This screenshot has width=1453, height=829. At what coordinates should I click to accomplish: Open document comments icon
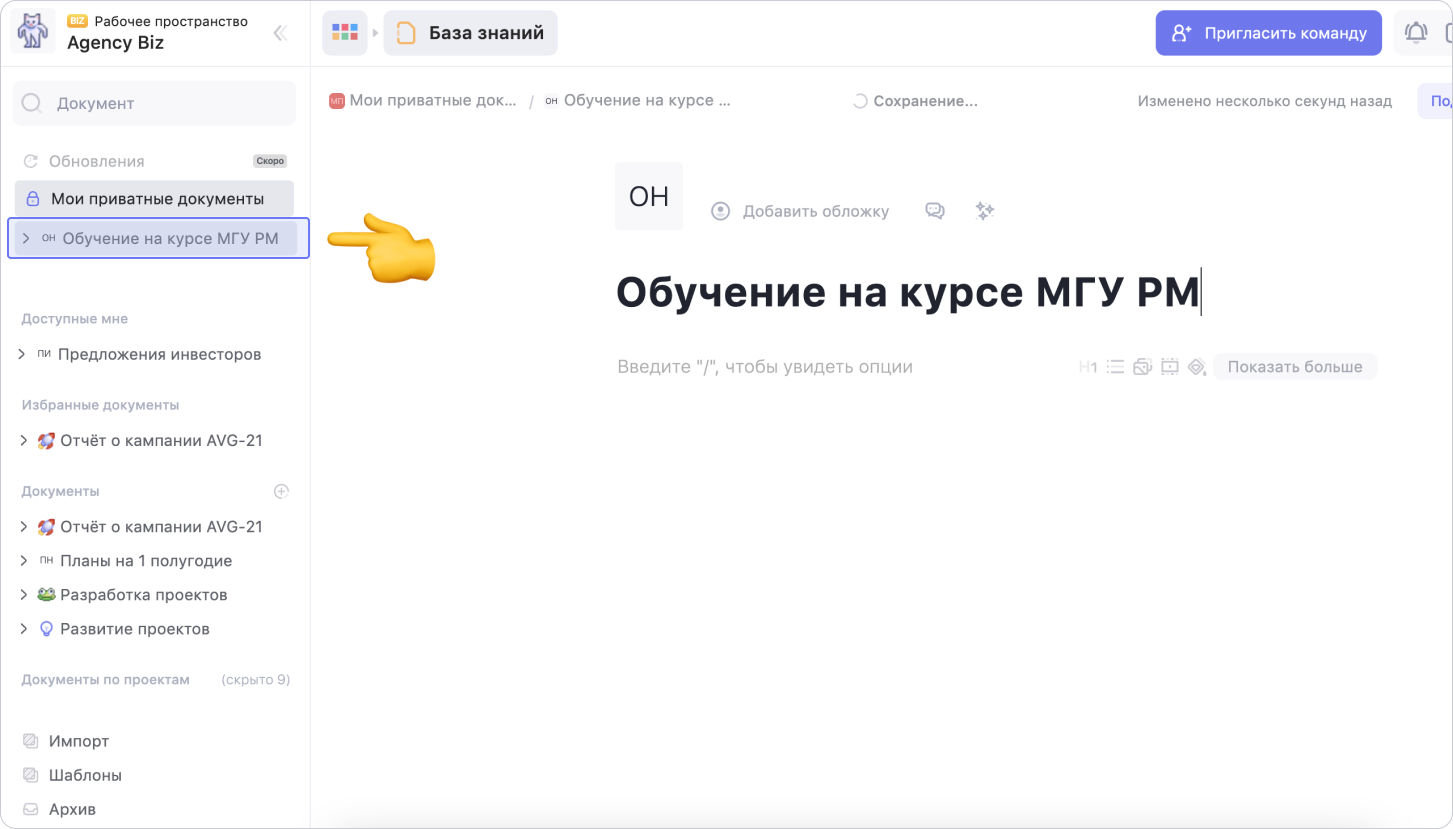[x=935, y=211]
